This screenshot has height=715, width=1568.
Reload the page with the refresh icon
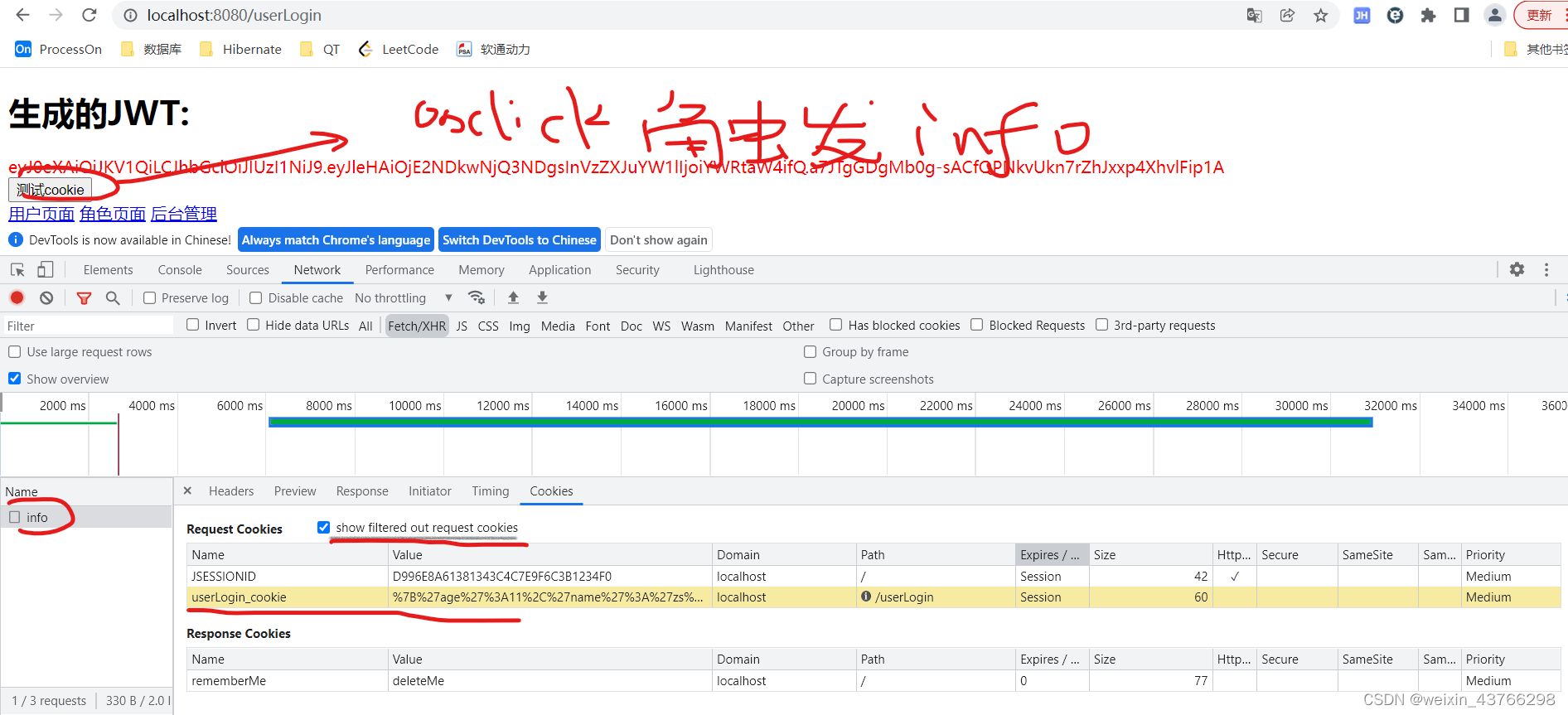coord(90,15)
